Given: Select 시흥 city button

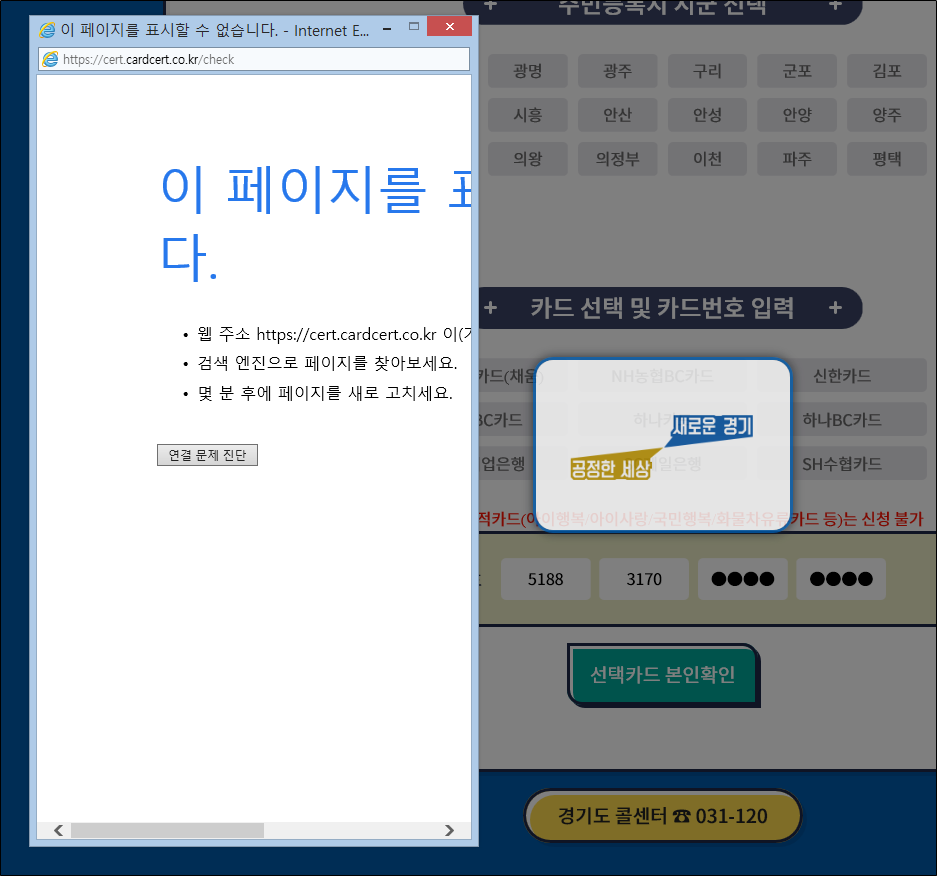Looking at the screenshot, I should coord(528,115).
